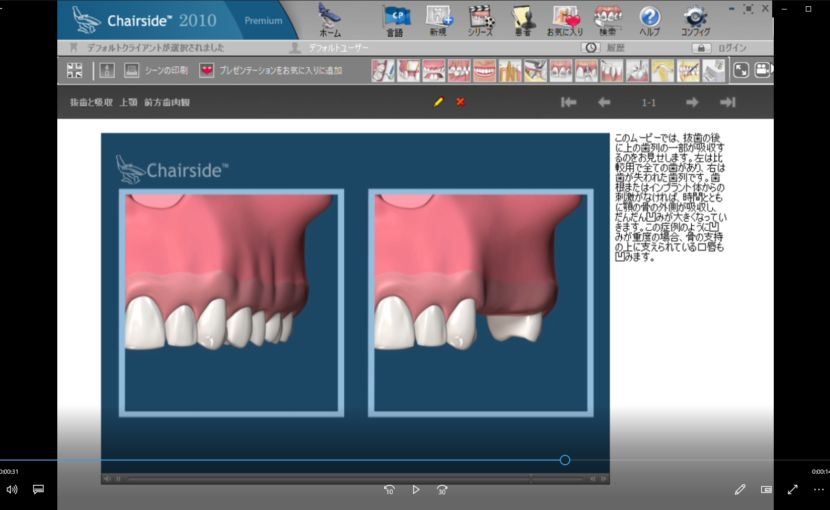Image resolution: width=830 pixels, height=510 pixels.
Task: Toggle the captions/subtitles icon
Action: tap(38, 490)
